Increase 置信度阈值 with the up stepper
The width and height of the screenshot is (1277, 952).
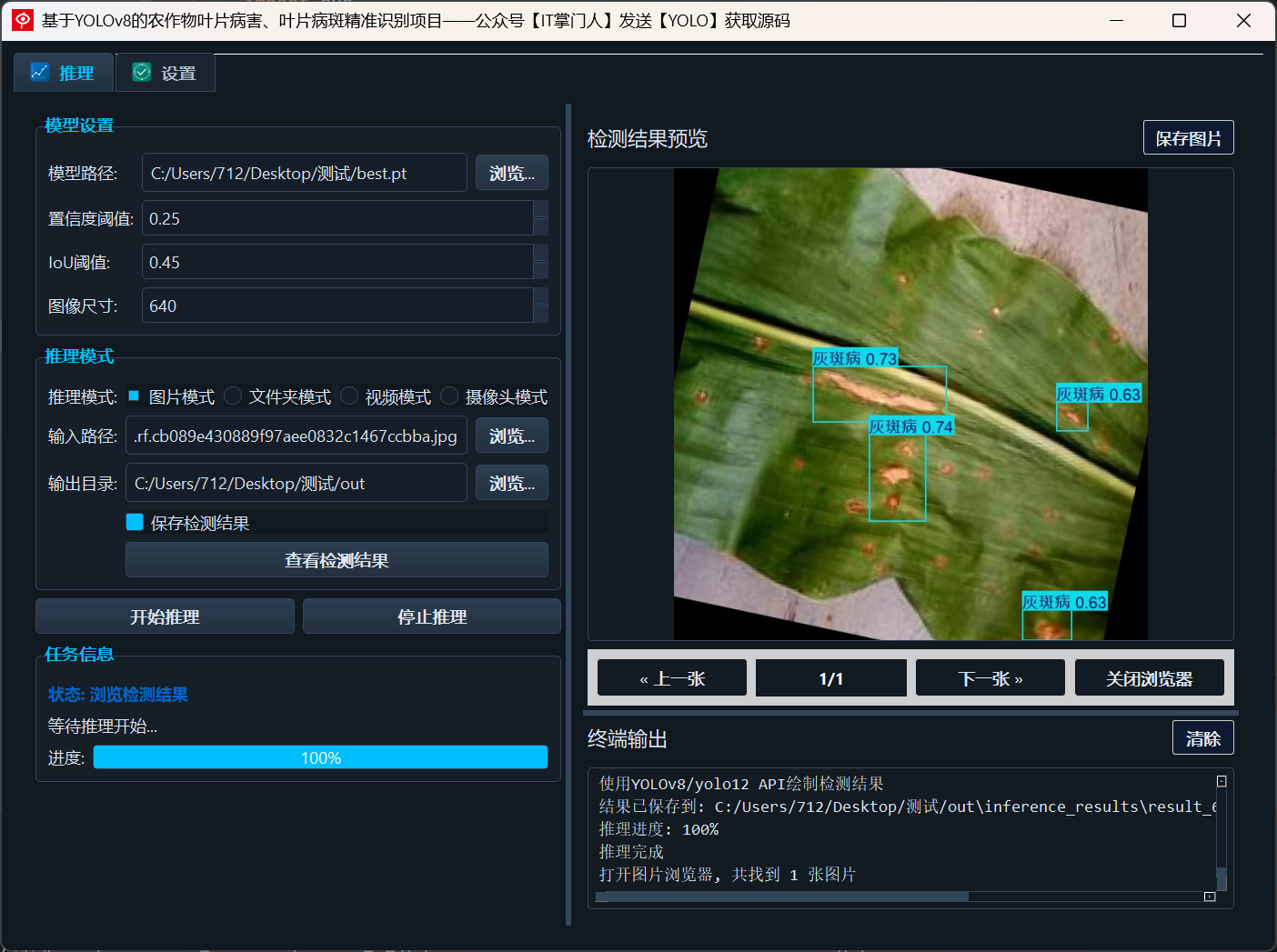[540, 209]
